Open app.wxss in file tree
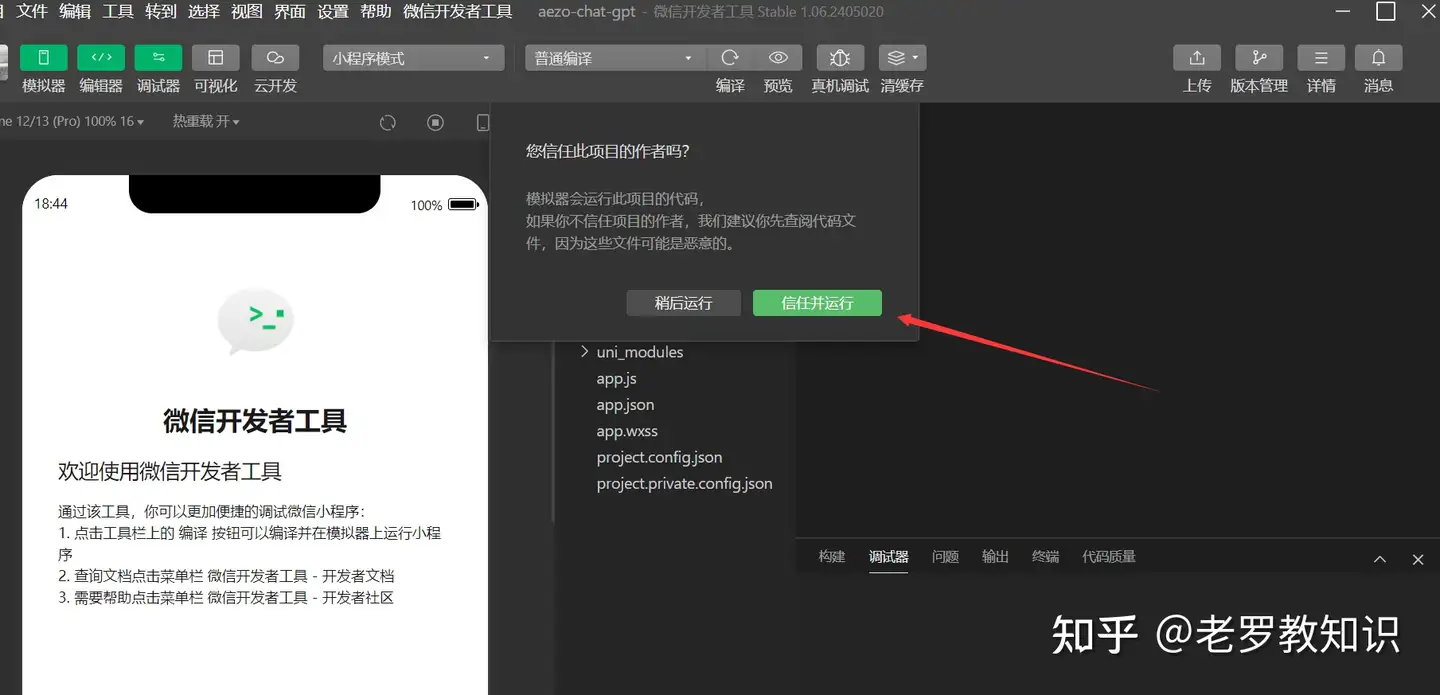Screen dimensions: 1440x695 click(627, 431)
